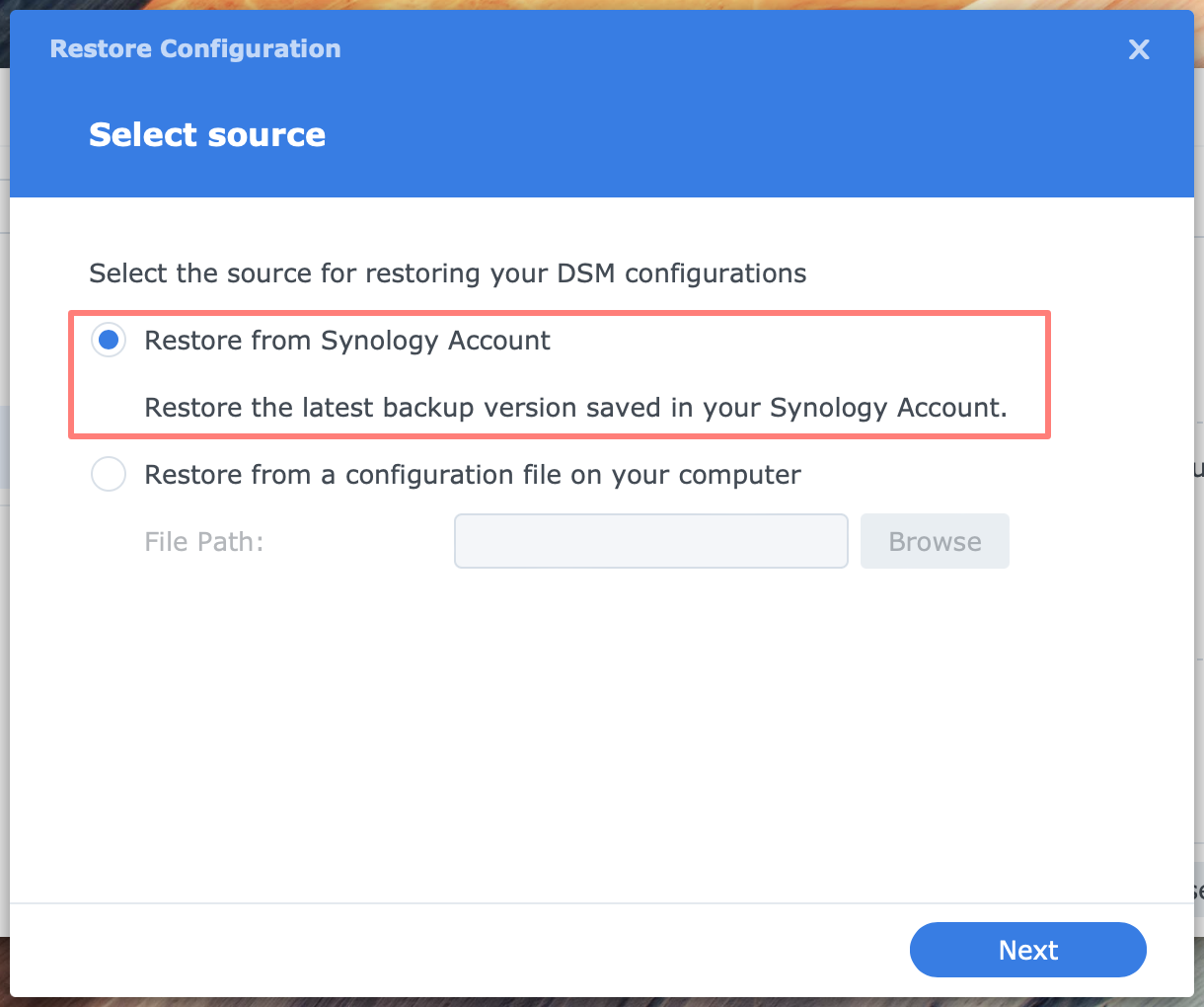This screenshot has width=1204, height=1007.
Task: Click the "File Path:" label
Action: click(x=203, y=541)
